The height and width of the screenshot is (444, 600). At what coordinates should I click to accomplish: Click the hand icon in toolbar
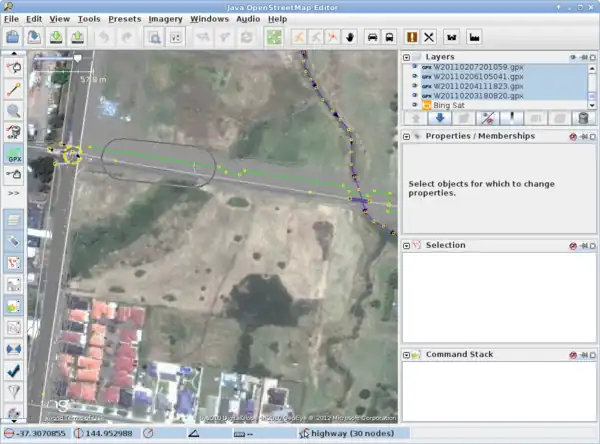350,37
